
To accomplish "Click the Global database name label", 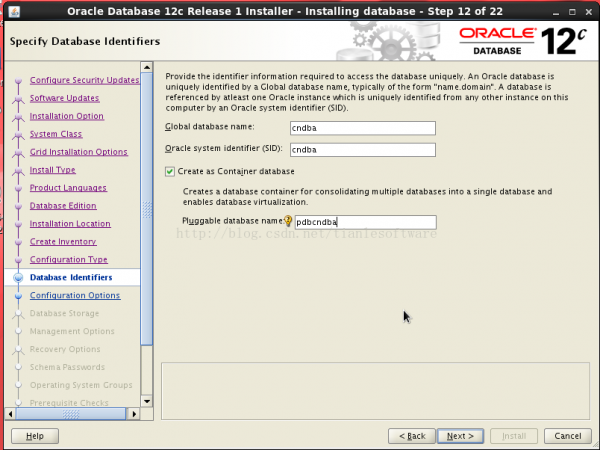I will (x=210, y=127).
